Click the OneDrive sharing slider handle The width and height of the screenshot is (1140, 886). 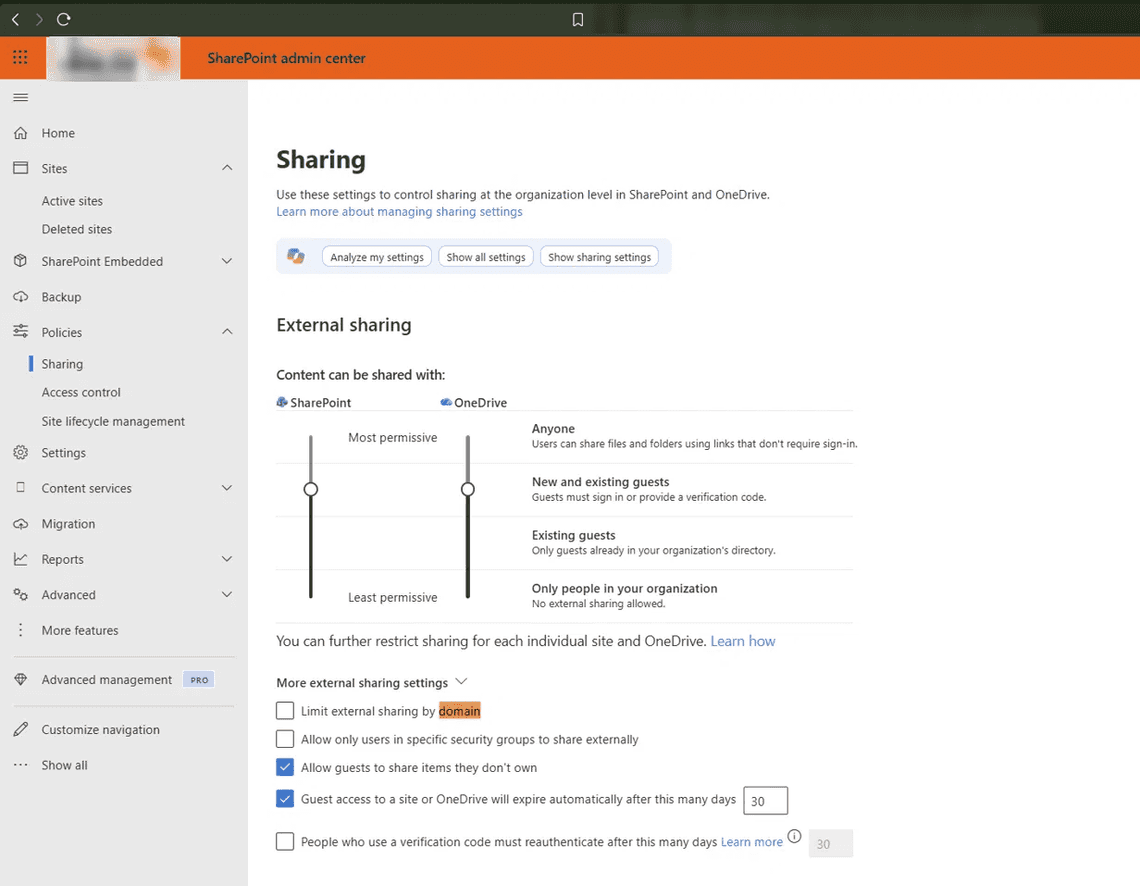(x=467, y=489)
